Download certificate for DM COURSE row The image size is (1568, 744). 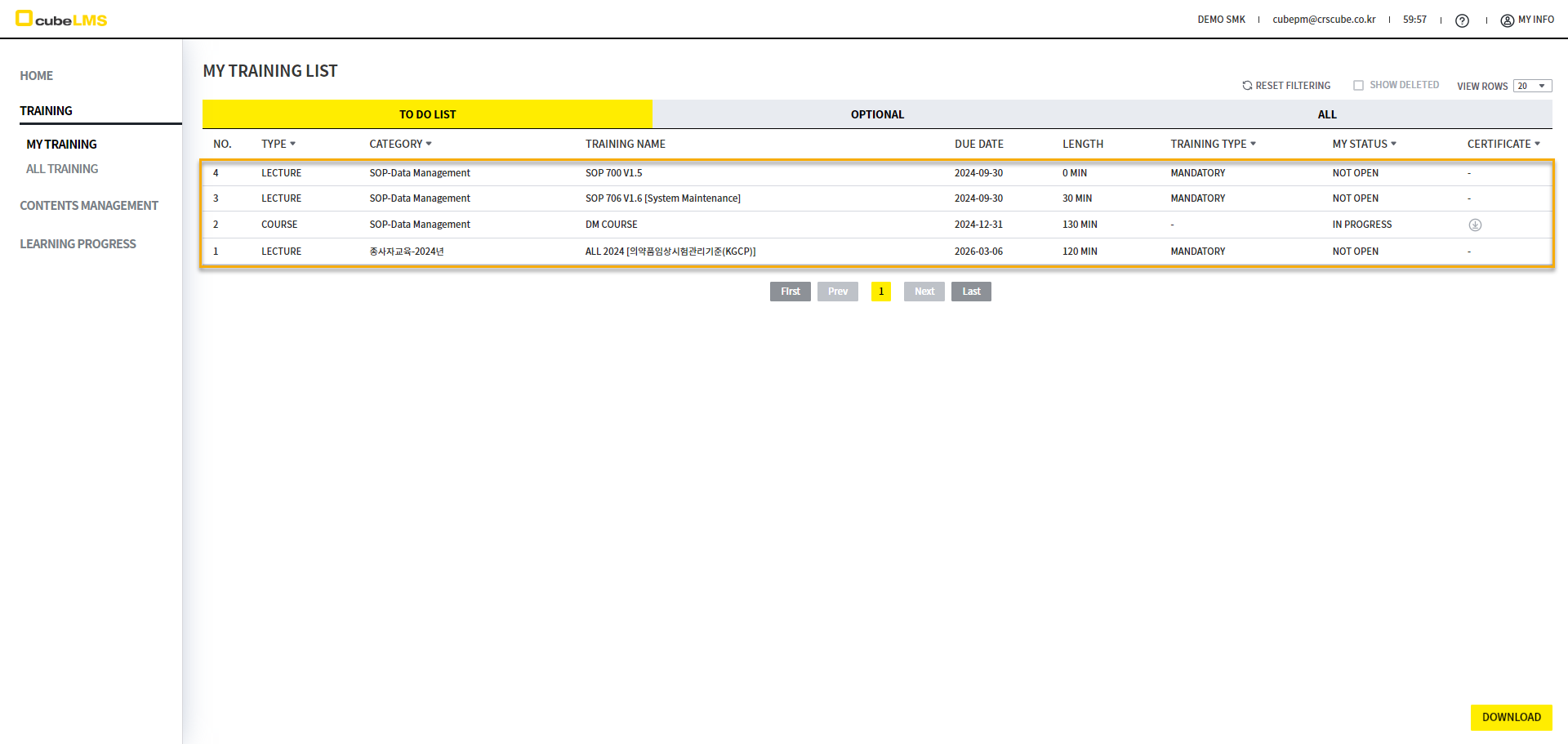point(1475,225)
